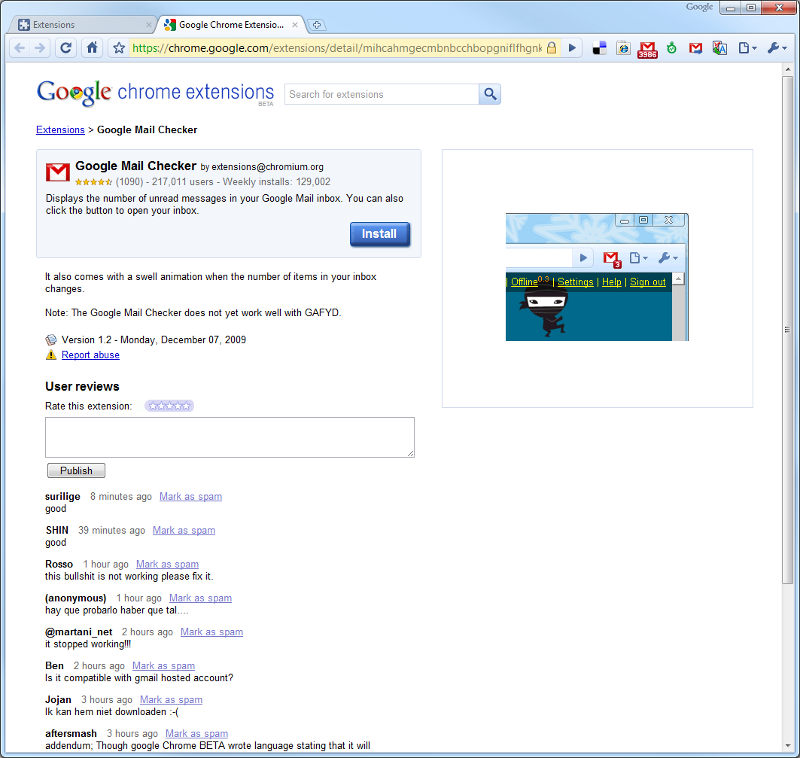Click the warning icon beside Report abuse
Screen dimensions: 800x758
[x=51, y=355]
